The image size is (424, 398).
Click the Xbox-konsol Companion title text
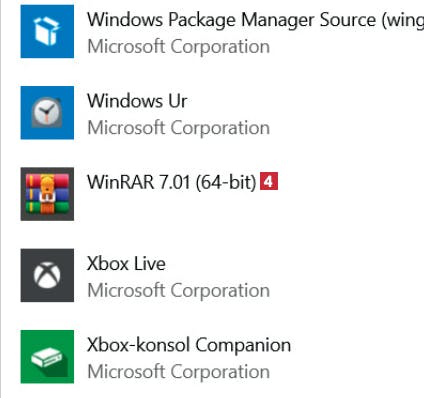[189, 345]
